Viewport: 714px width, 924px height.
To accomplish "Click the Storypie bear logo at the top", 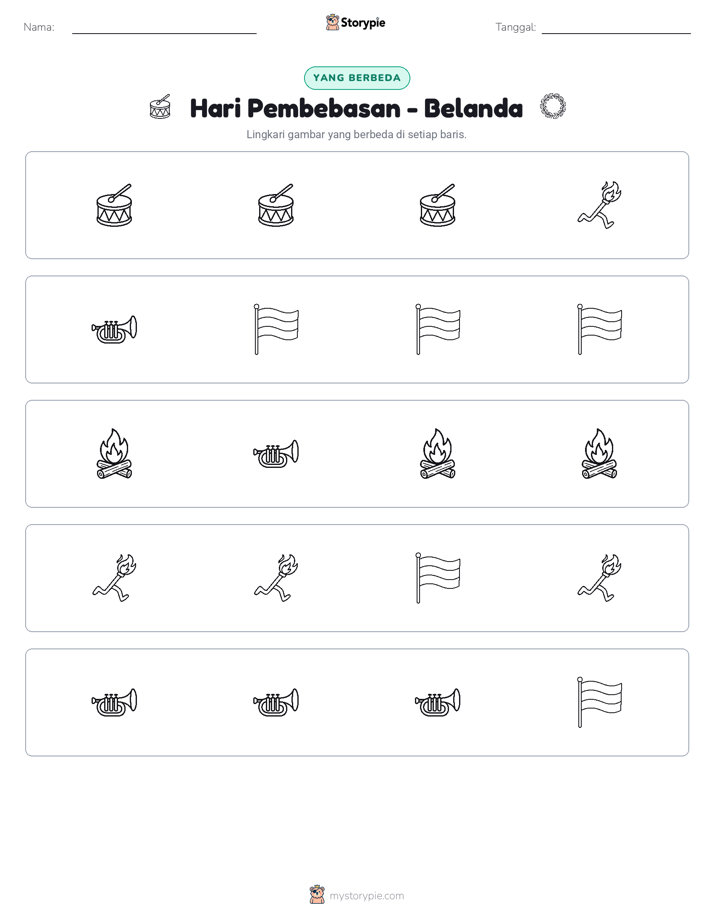I will pos(332,22).
